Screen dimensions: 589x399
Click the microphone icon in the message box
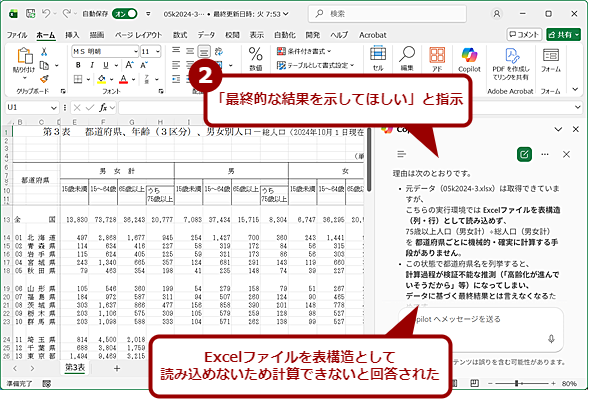[x=551, y=339]
